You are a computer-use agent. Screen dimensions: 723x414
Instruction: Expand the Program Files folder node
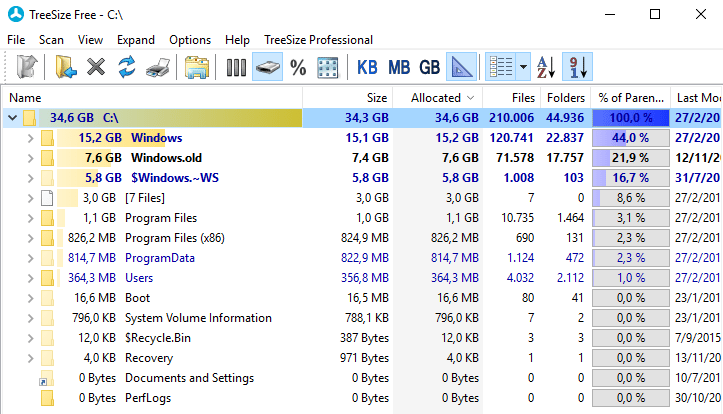point(30,218)
